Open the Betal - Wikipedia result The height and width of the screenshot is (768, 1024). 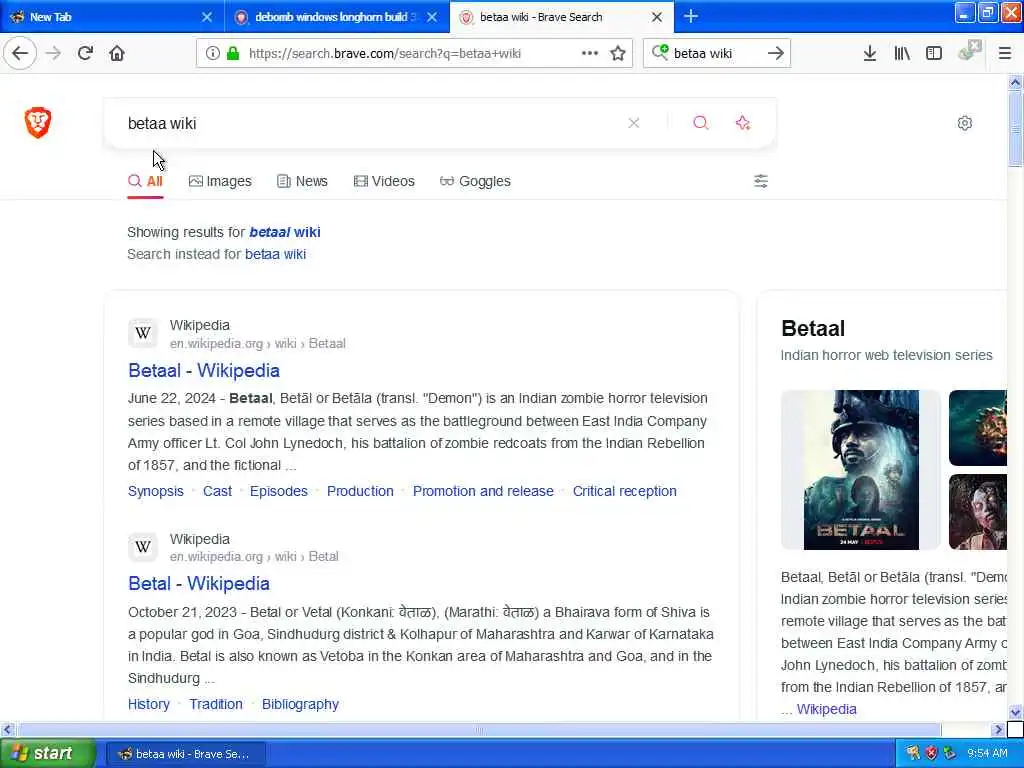tap(199, 583)
